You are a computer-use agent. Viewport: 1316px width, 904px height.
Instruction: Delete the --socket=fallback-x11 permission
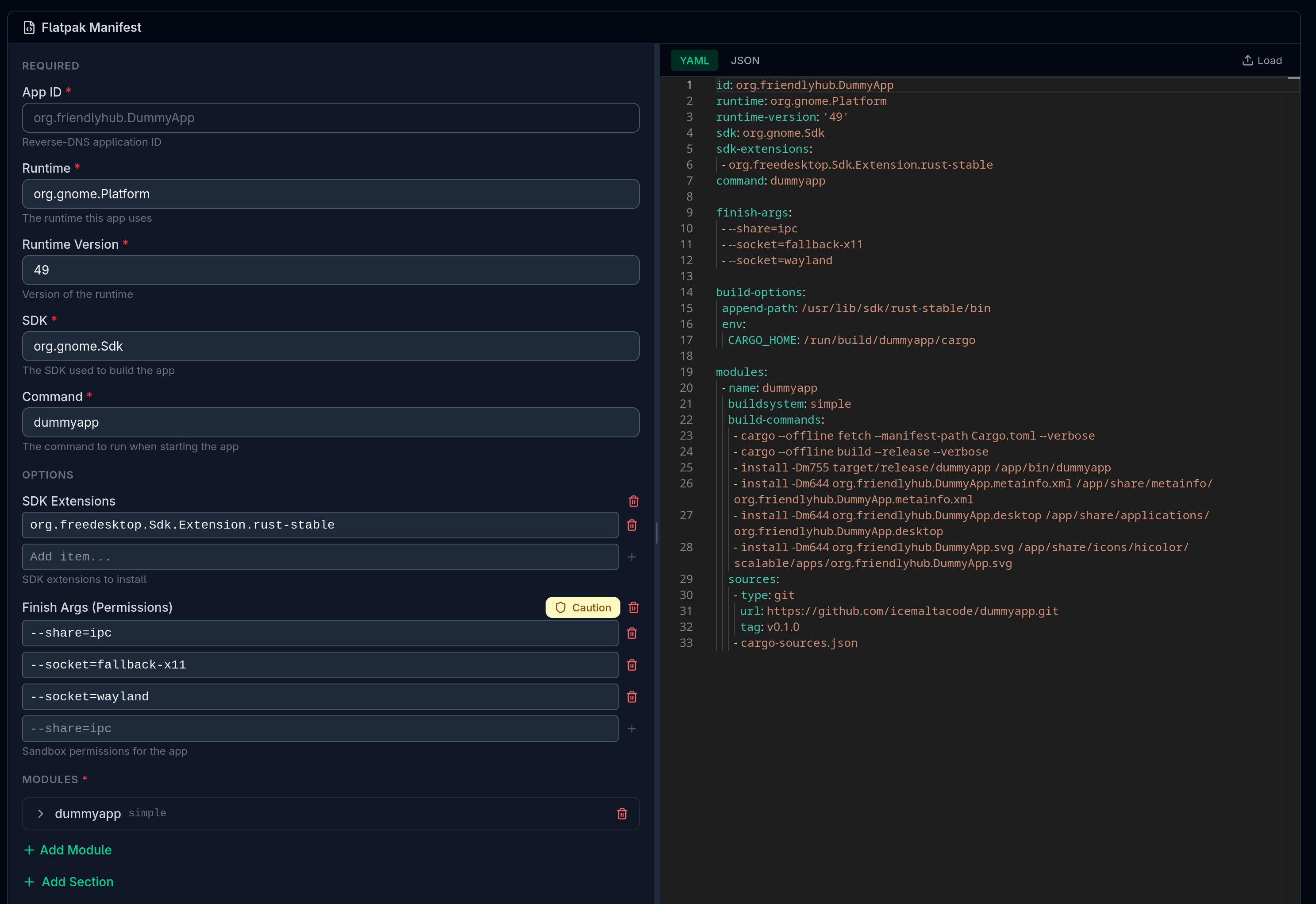(632, 665)
